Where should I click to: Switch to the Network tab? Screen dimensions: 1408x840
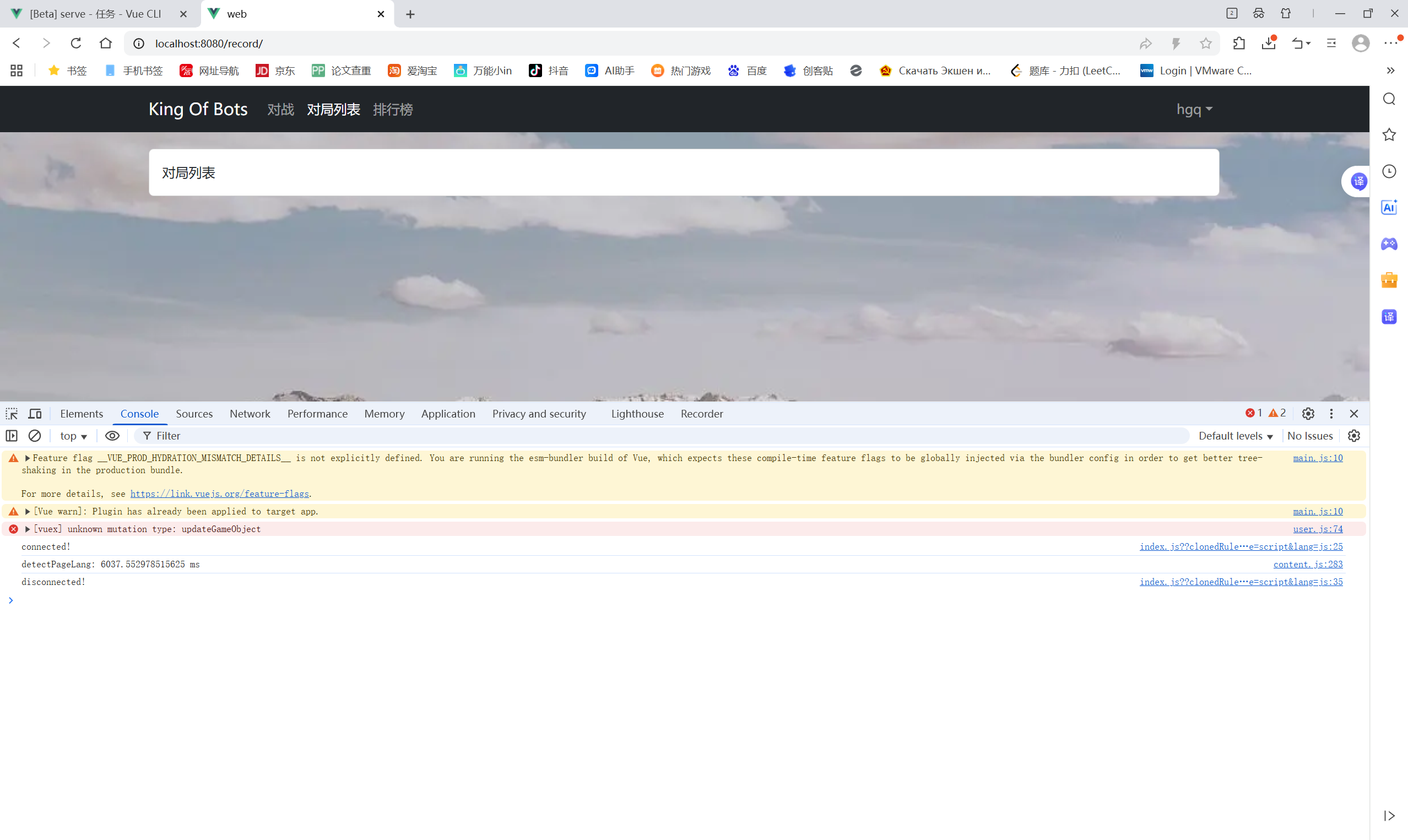coord(250,414)
